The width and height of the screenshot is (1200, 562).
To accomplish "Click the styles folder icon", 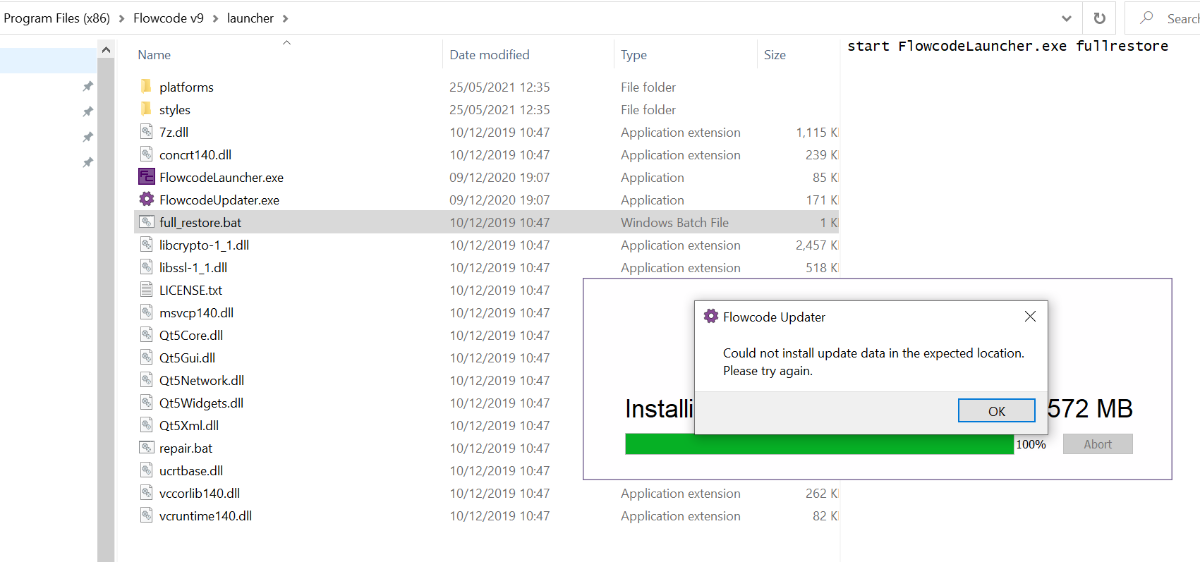I will click(146, 109).
